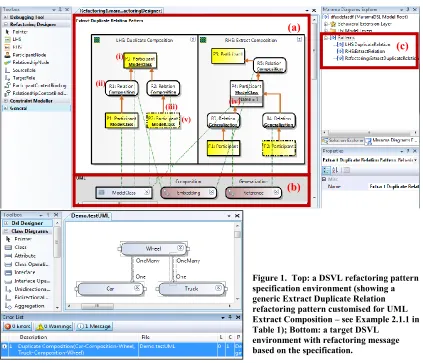Open the Marama Diagrams Explorer tab

point(391,141)
